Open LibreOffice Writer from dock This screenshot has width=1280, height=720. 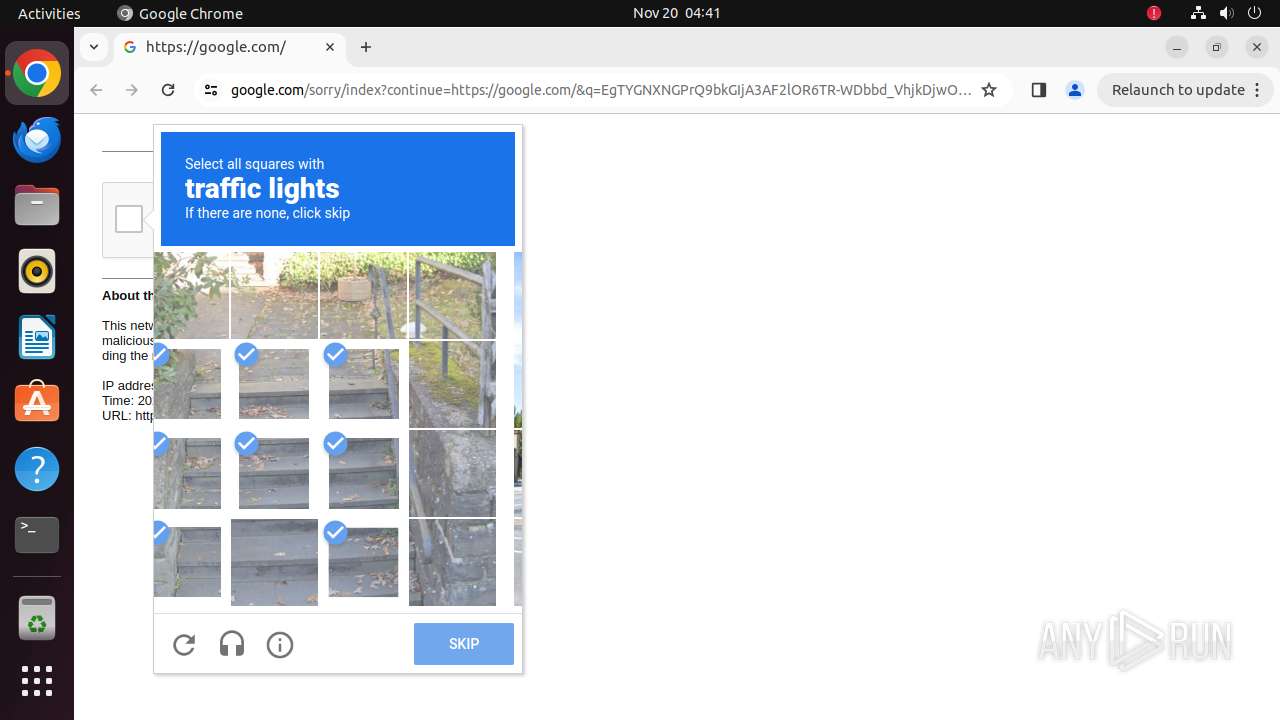37,337
